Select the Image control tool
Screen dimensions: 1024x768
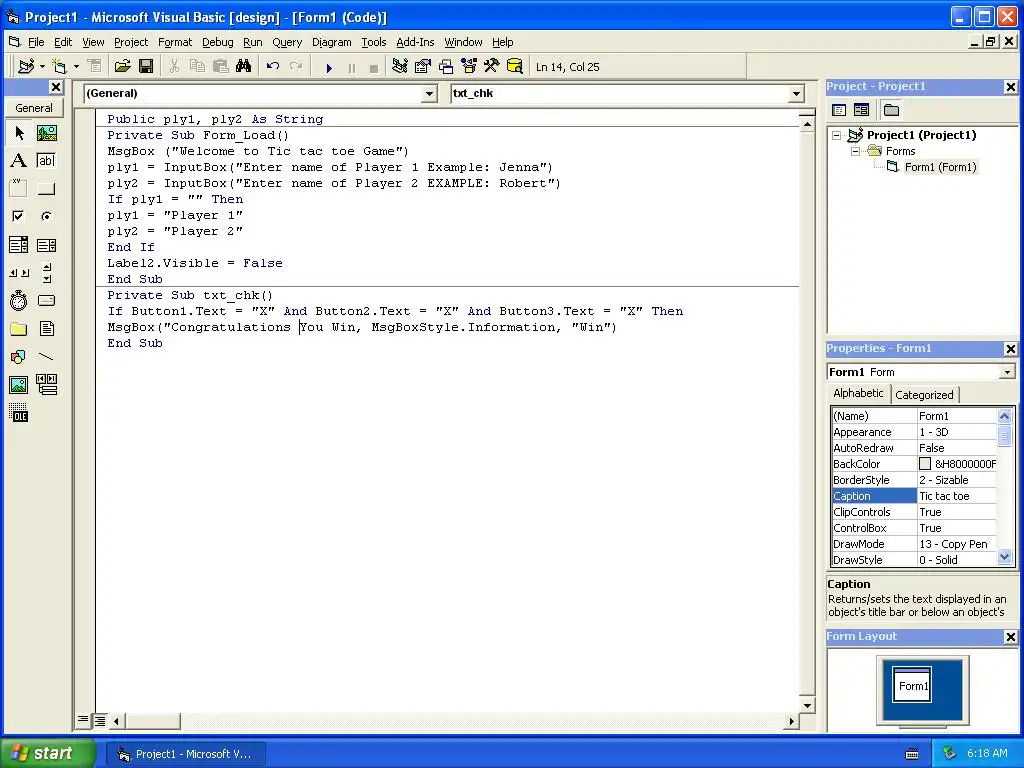coord(19,385)
